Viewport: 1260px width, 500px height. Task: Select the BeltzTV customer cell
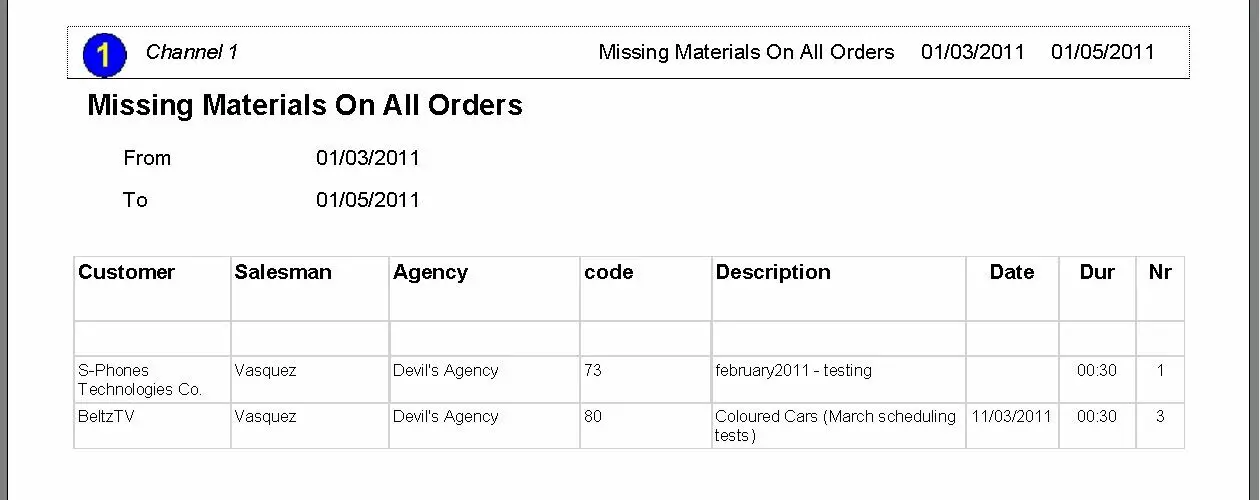point(106,416)
